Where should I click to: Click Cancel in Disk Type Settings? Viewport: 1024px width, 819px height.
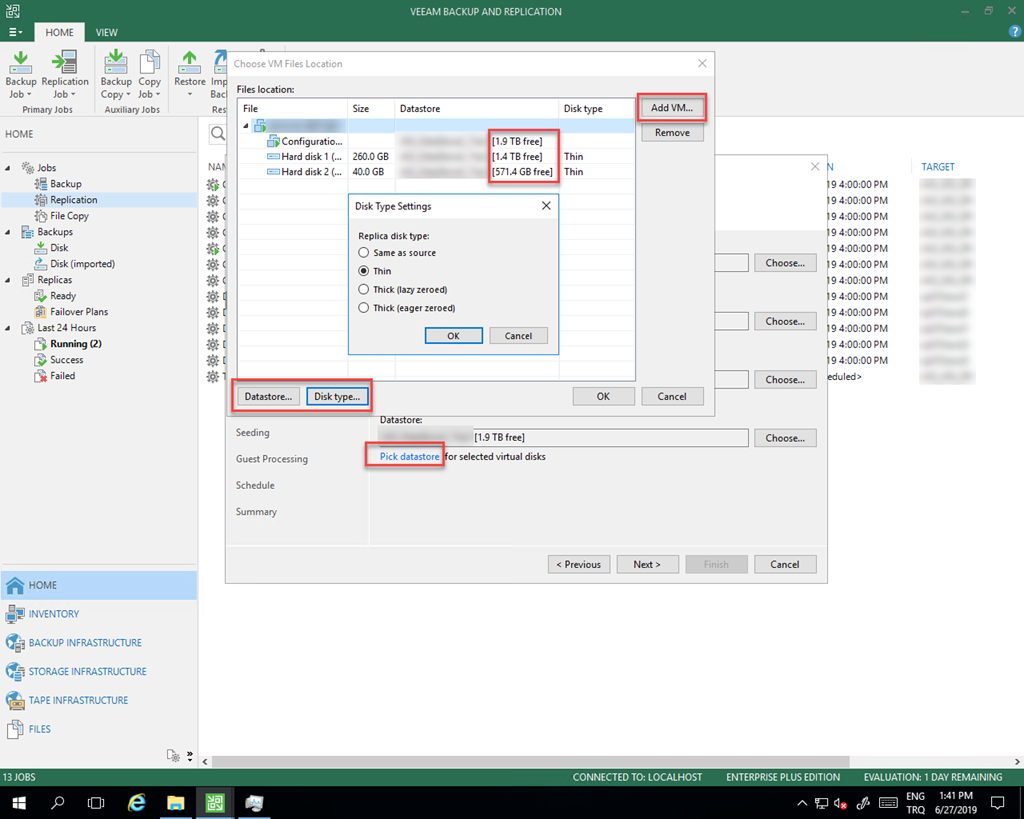tap(519, 336)
